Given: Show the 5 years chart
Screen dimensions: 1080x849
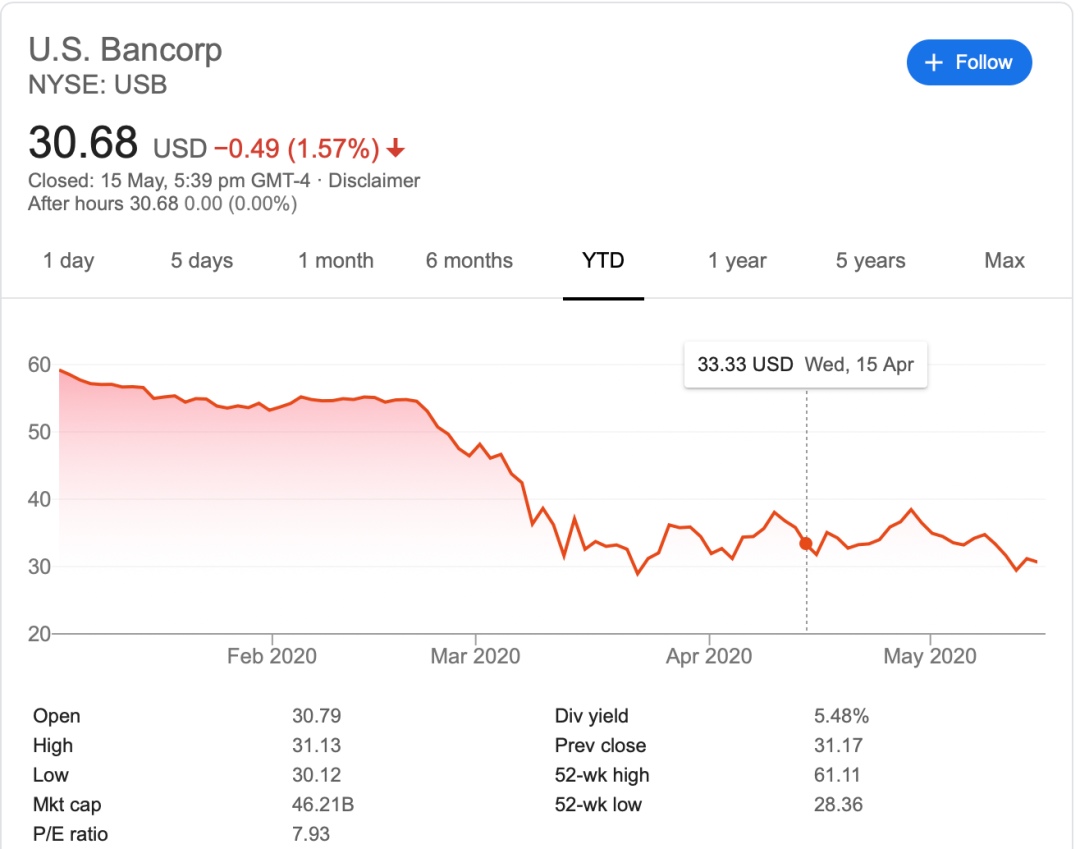Looking at the screenshot, I should point(870,261).
